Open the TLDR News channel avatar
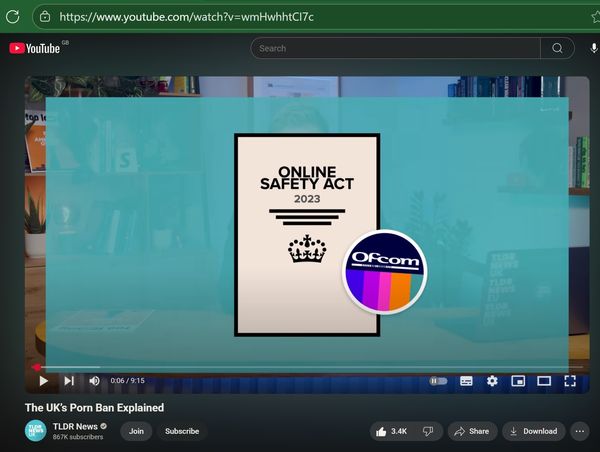The image size is (600, 452). point(36,431)
